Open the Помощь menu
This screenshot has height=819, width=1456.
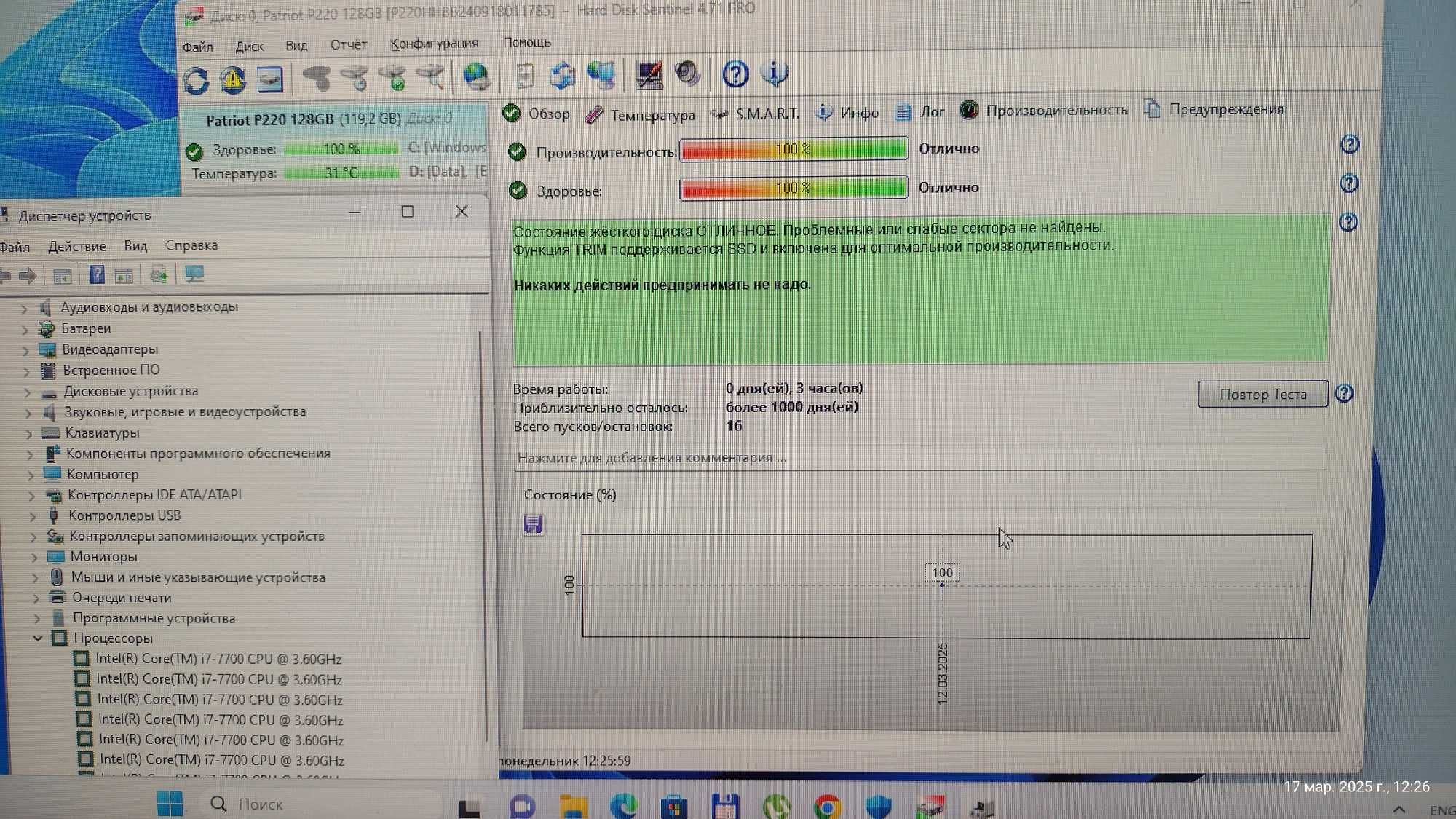pyautogui.click(x=527, y=42)
